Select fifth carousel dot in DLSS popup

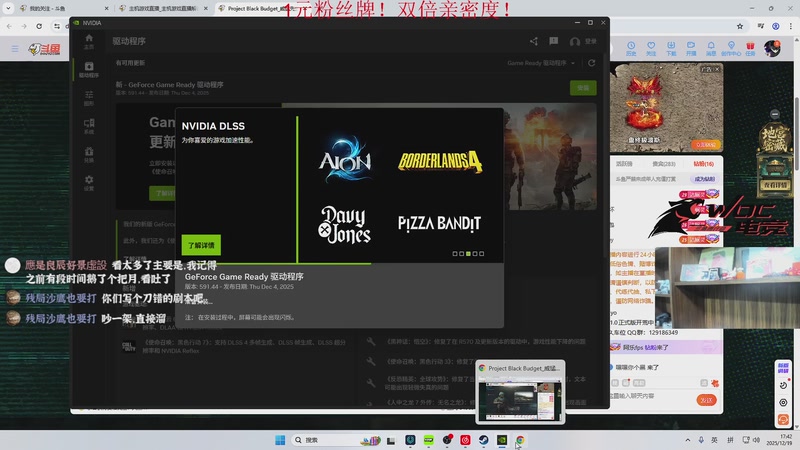click(x=482, y=254)
